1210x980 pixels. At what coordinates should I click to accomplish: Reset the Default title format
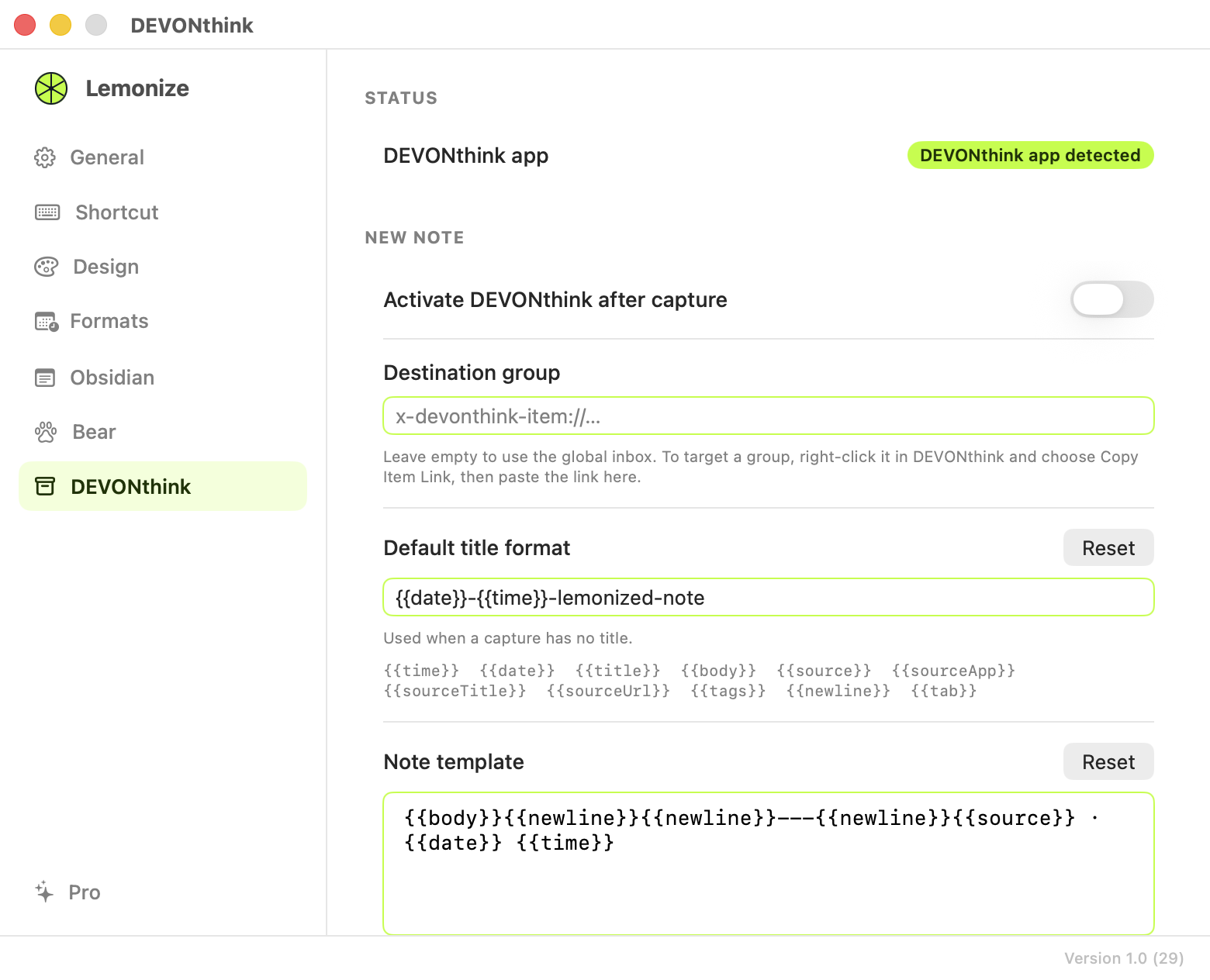(x=1108, y=548)
